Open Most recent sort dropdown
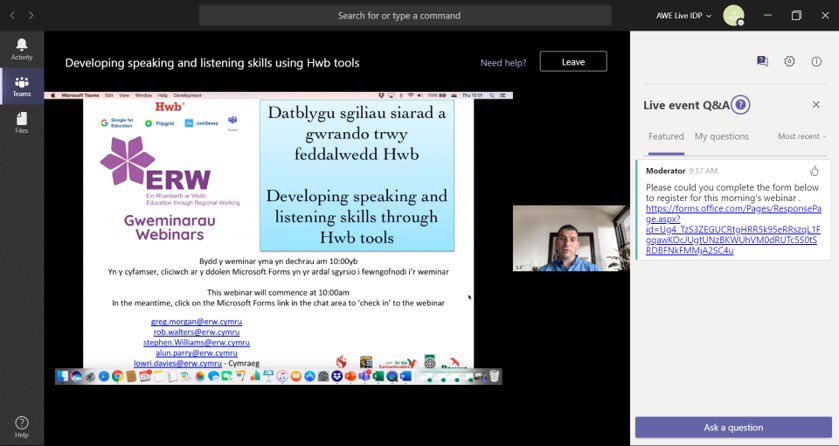 pos(802,136)
